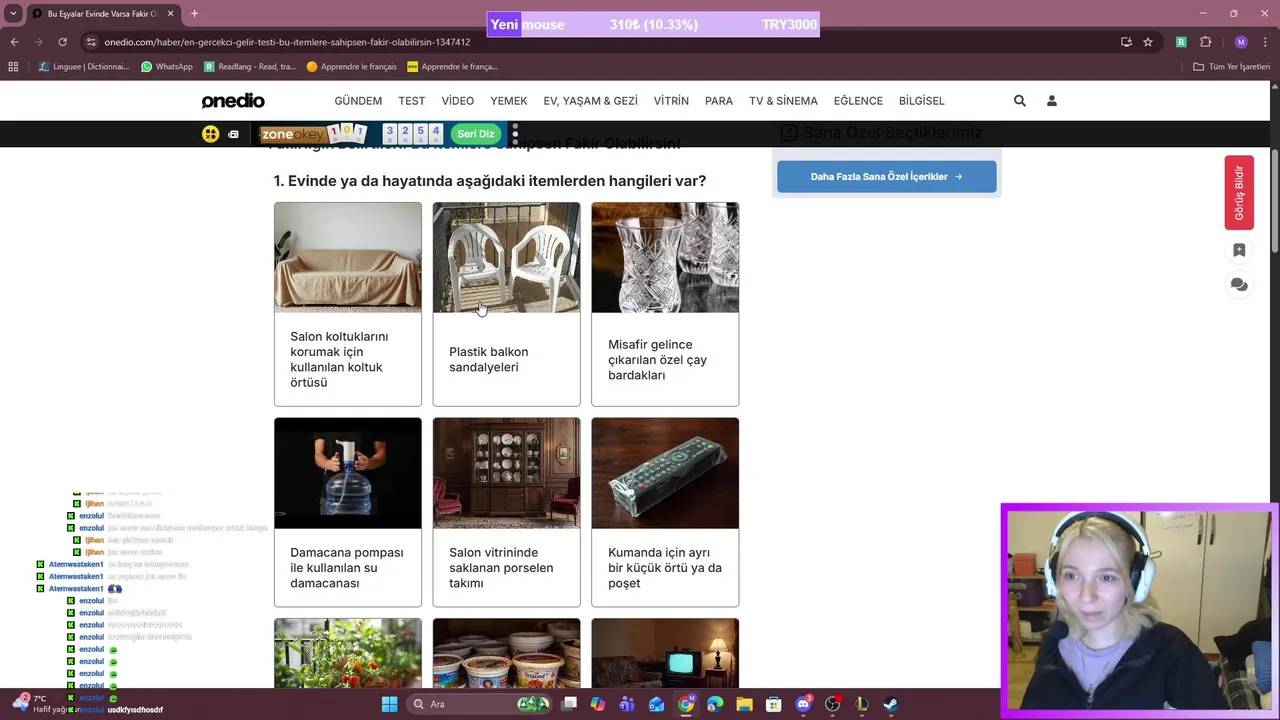Open VİTRİN menu item
Viewport: 1280px width, 720px height.
coord(671,101)
